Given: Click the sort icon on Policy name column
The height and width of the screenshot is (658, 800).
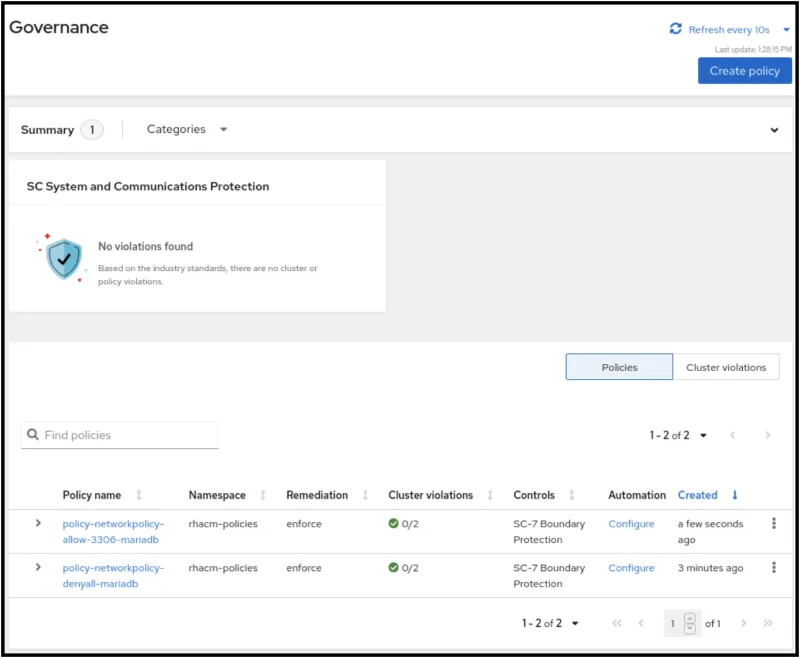Looking at the screenshot, I should coord(138,495).
